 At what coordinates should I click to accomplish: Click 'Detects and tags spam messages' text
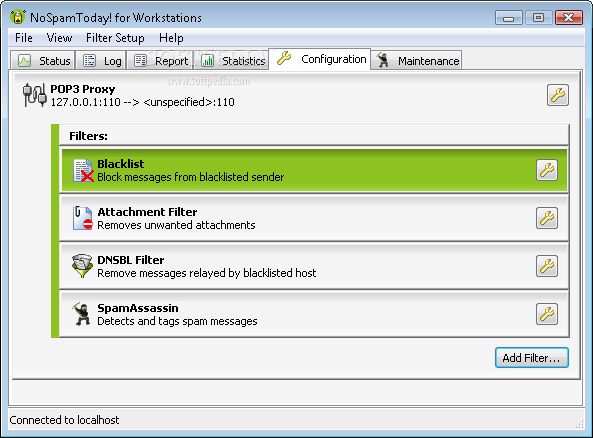(x=177, y=321)
